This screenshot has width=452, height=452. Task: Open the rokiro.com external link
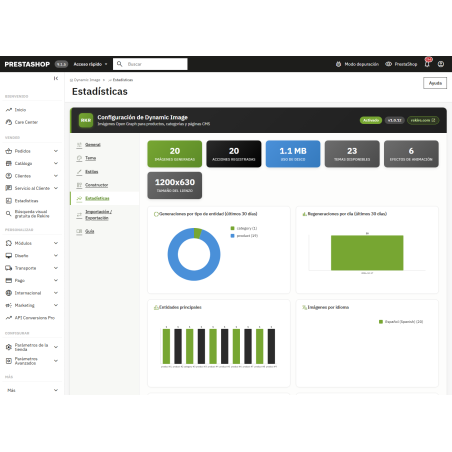coord(423,120)
